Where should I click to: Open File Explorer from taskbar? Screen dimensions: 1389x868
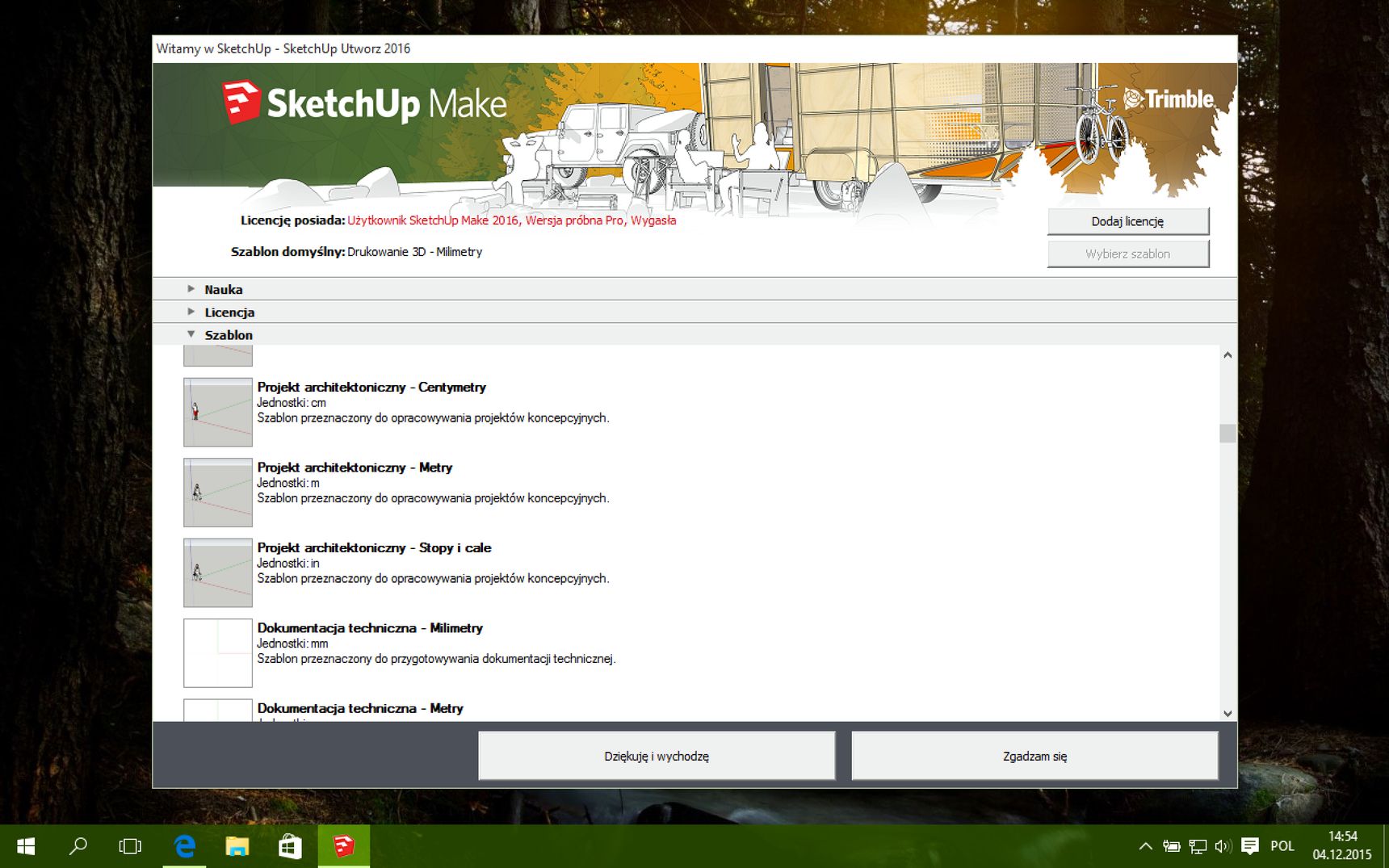tap(237, 846)
